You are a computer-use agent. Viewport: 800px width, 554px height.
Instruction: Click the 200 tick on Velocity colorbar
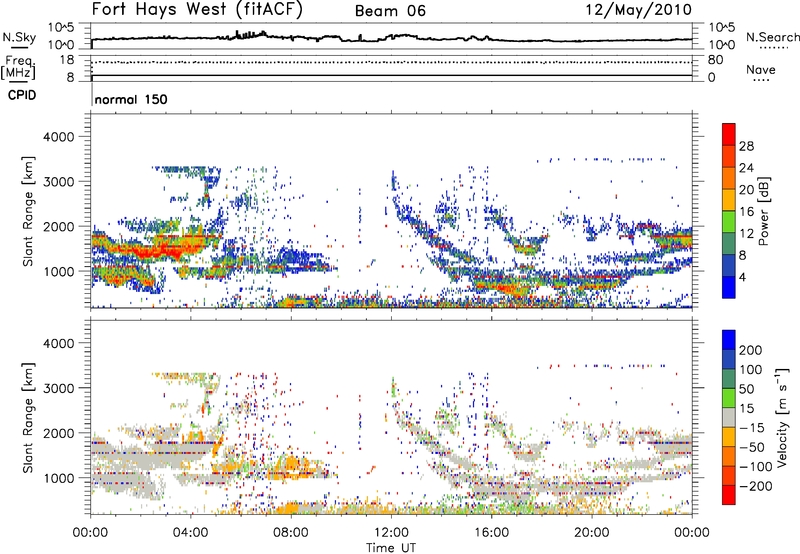(751, 350)
